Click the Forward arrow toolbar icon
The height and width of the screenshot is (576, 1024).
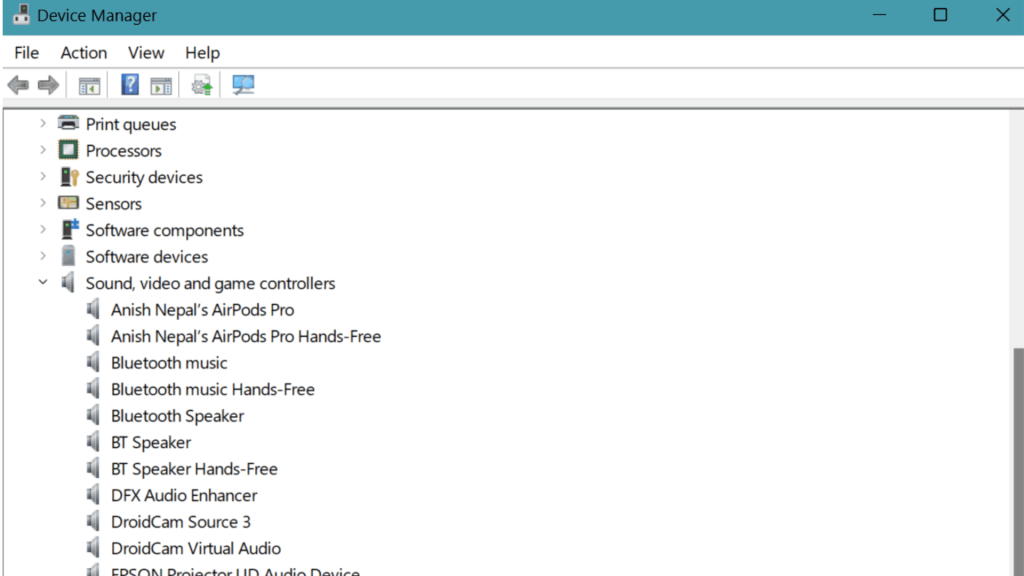pos(48,85)
